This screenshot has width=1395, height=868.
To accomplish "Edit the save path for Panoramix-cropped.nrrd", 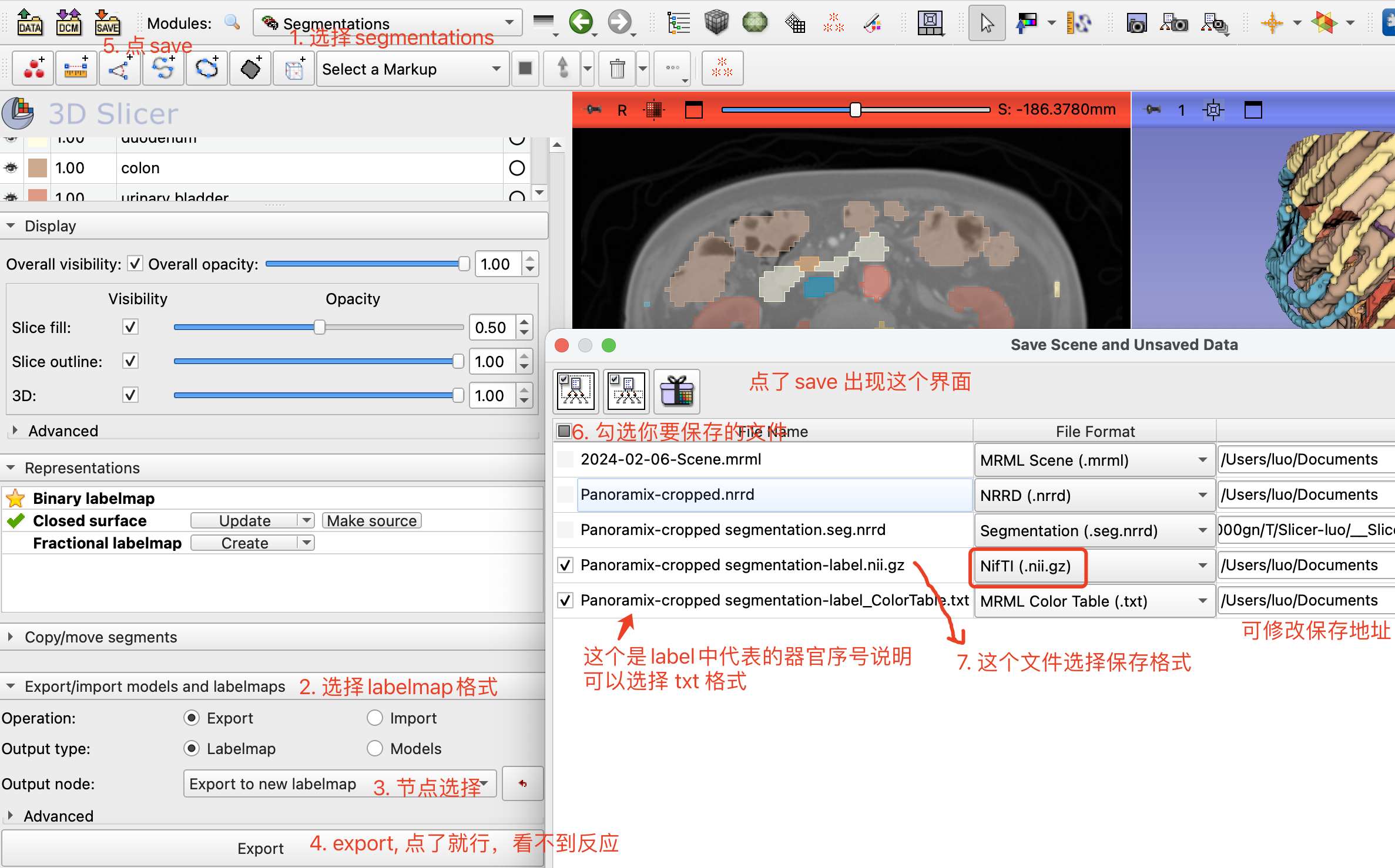I will pos(1304,494).
